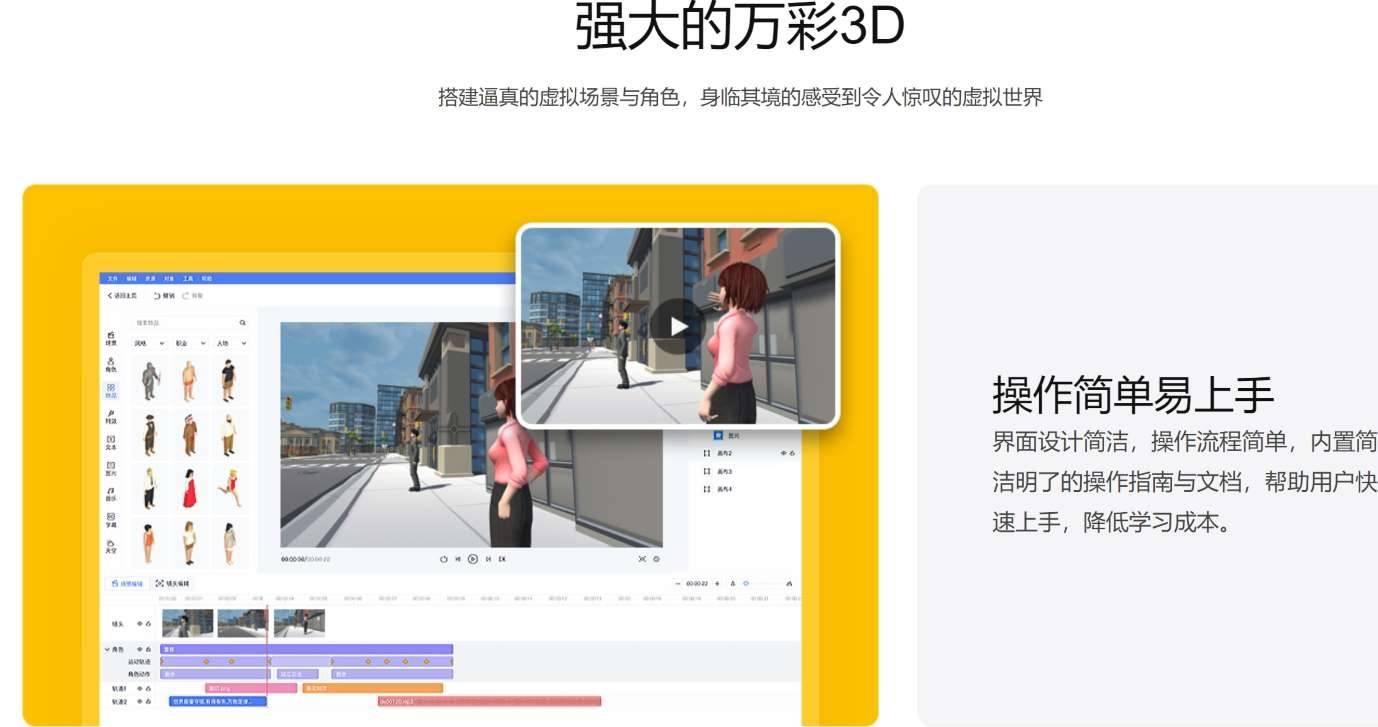Click the greyed redo button in toolbar

click(x=193, y=296)
